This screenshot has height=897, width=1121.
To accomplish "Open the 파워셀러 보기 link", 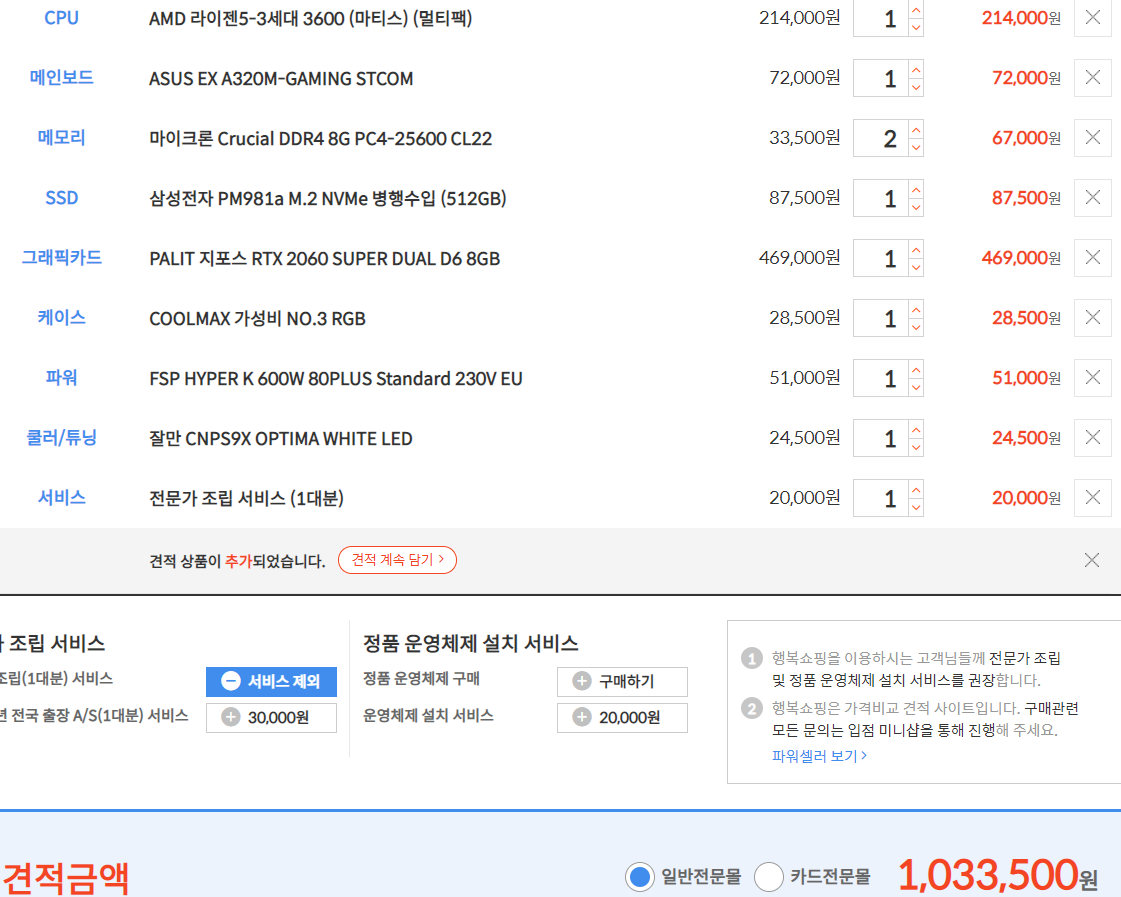I will click(819, 755).
